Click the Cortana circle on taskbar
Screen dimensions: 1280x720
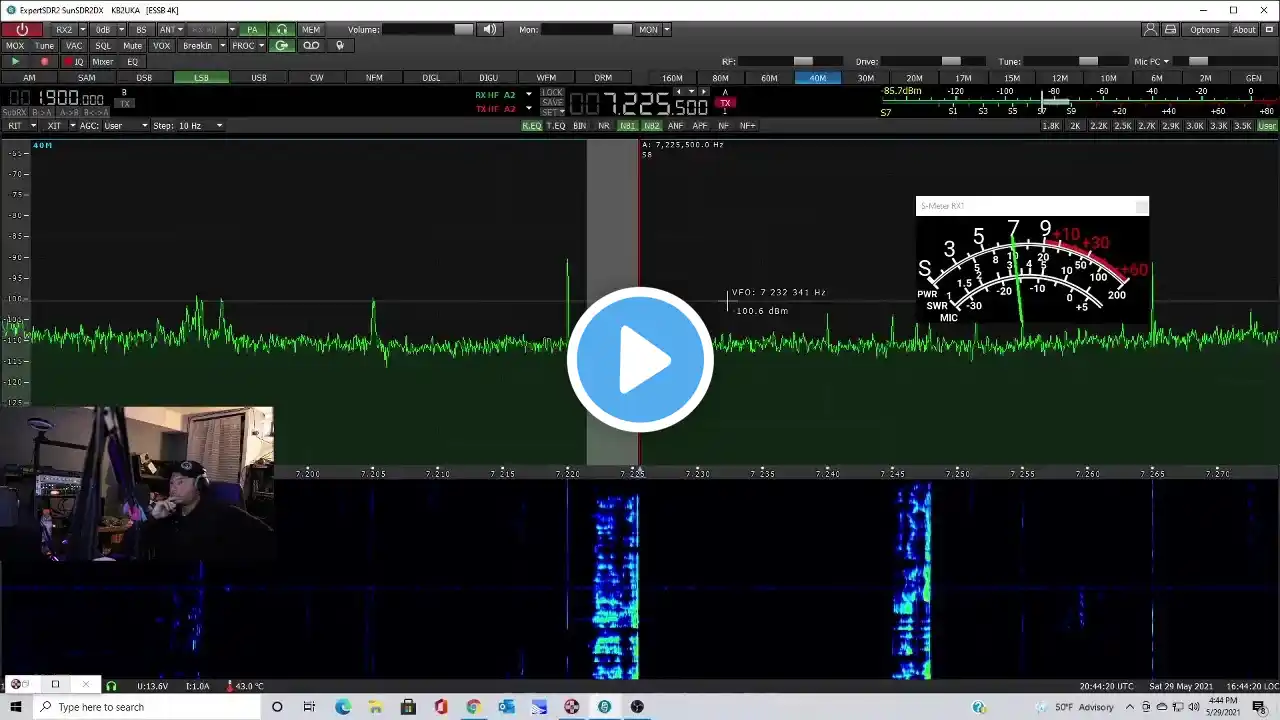click(277, 707)
